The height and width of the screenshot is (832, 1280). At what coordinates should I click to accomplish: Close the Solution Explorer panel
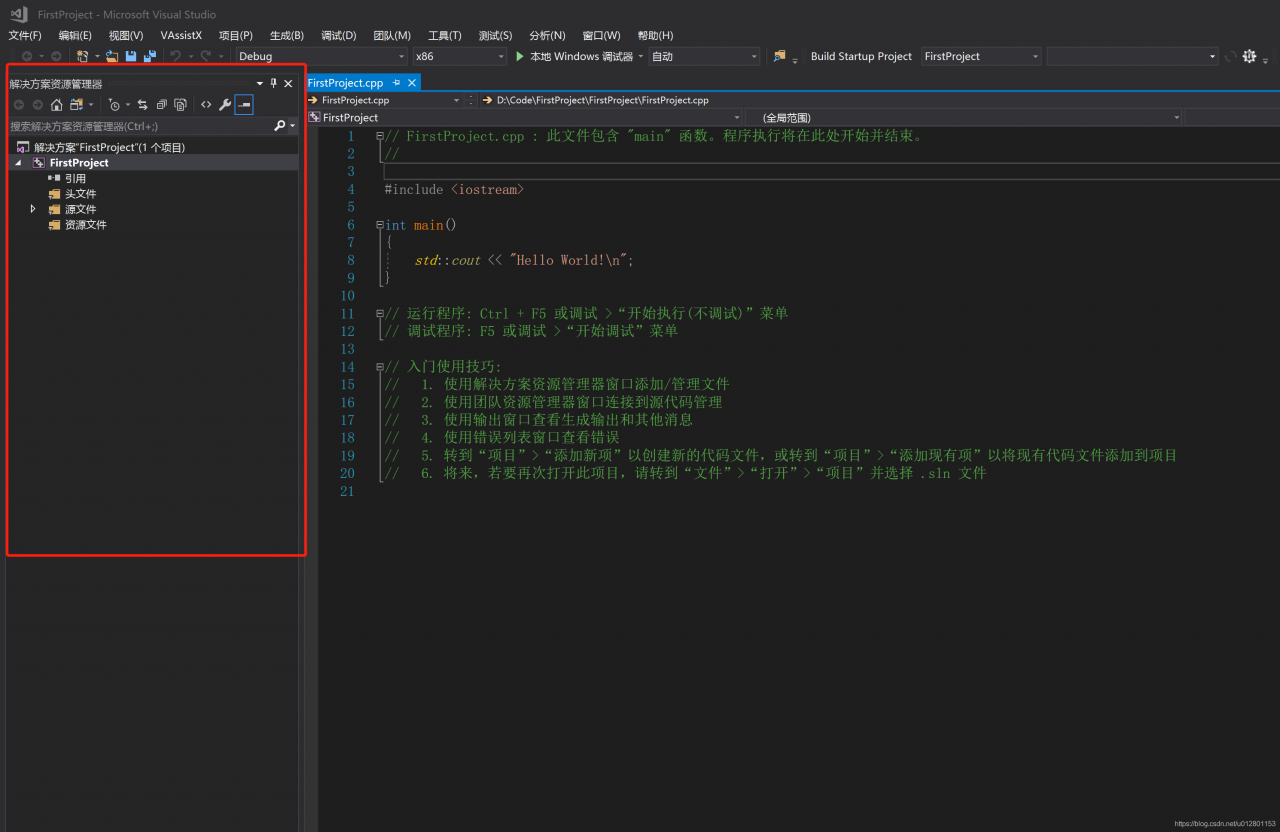pos(289,84)
